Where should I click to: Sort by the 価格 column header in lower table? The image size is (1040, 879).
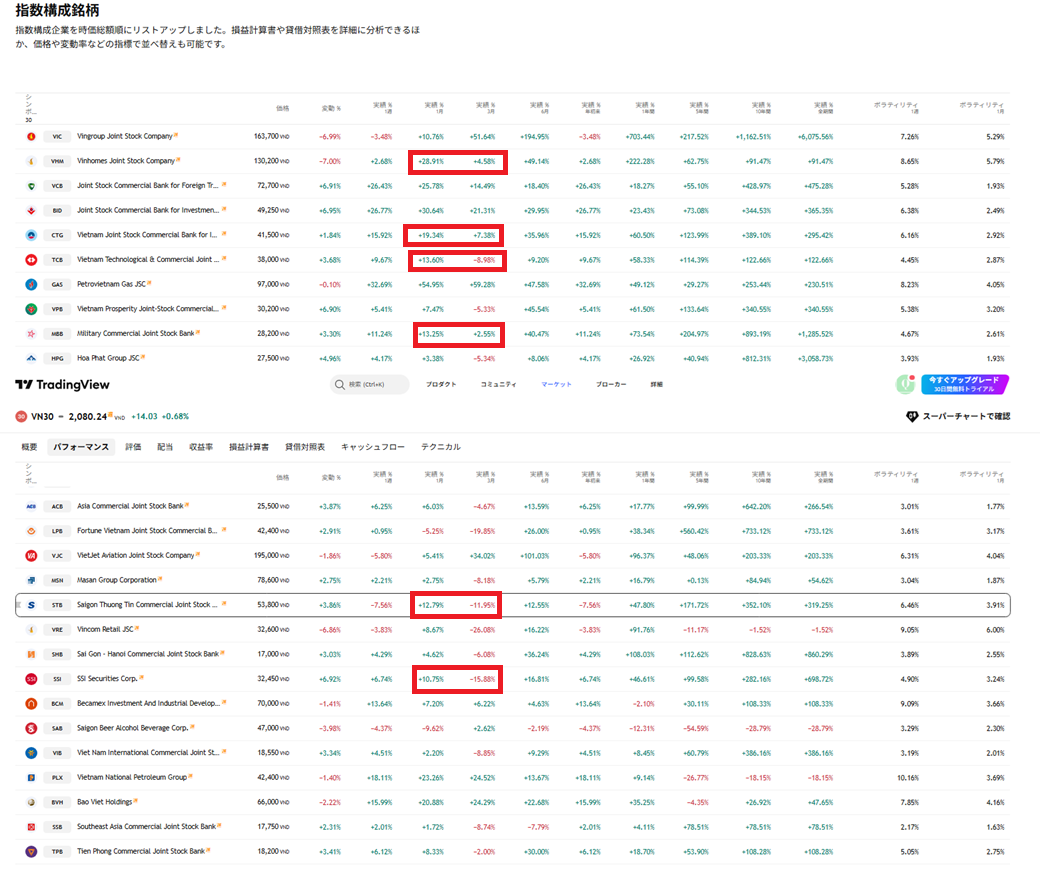pyautogui.click(x=283, y=478)
